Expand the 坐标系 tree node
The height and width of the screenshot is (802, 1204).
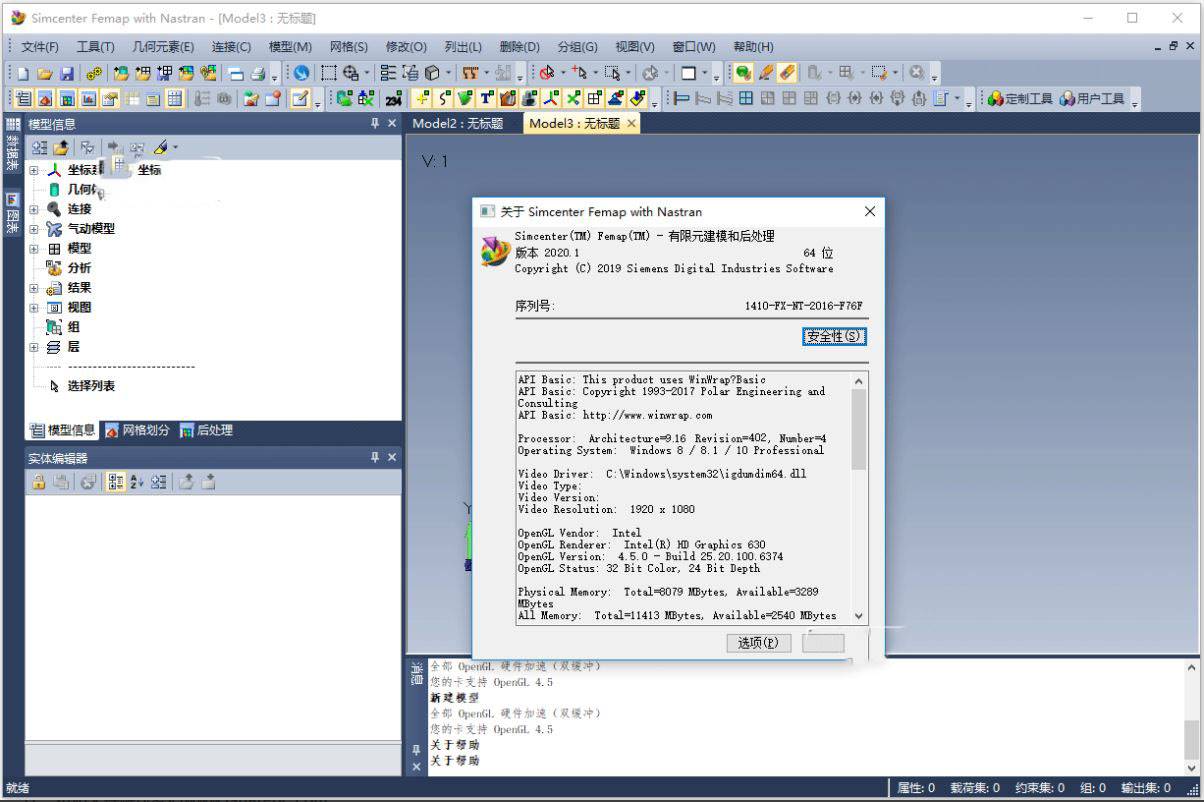34,170
